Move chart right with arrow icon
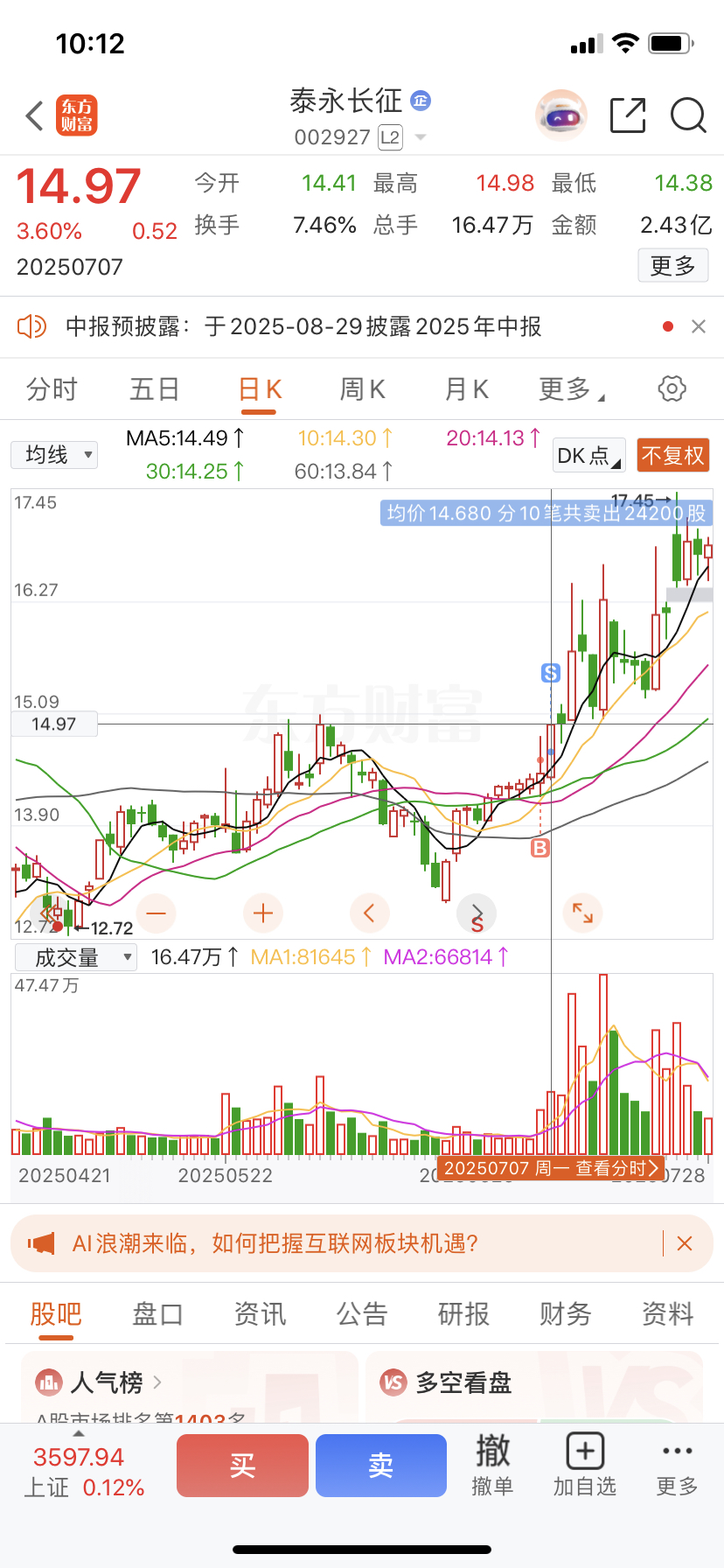The width and height of the screenshot is (724, 1568). [x=477, y=913]
